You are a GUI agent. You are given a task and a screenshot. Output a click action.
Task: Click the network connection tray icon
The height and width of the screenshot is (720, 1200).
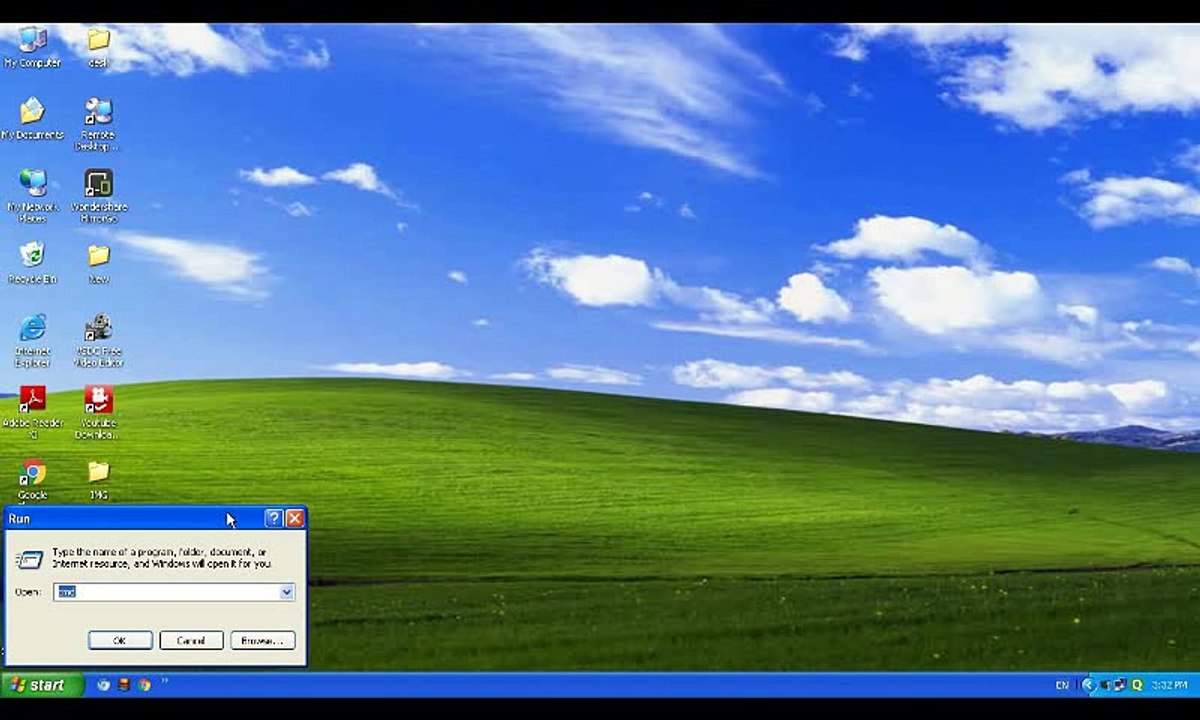point(1120,685)
